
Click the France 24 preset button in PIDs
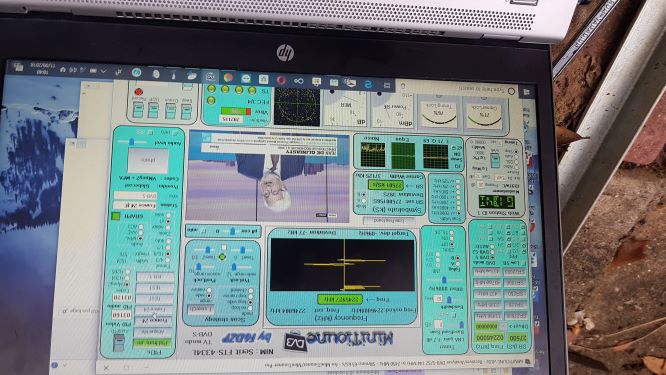154,321
